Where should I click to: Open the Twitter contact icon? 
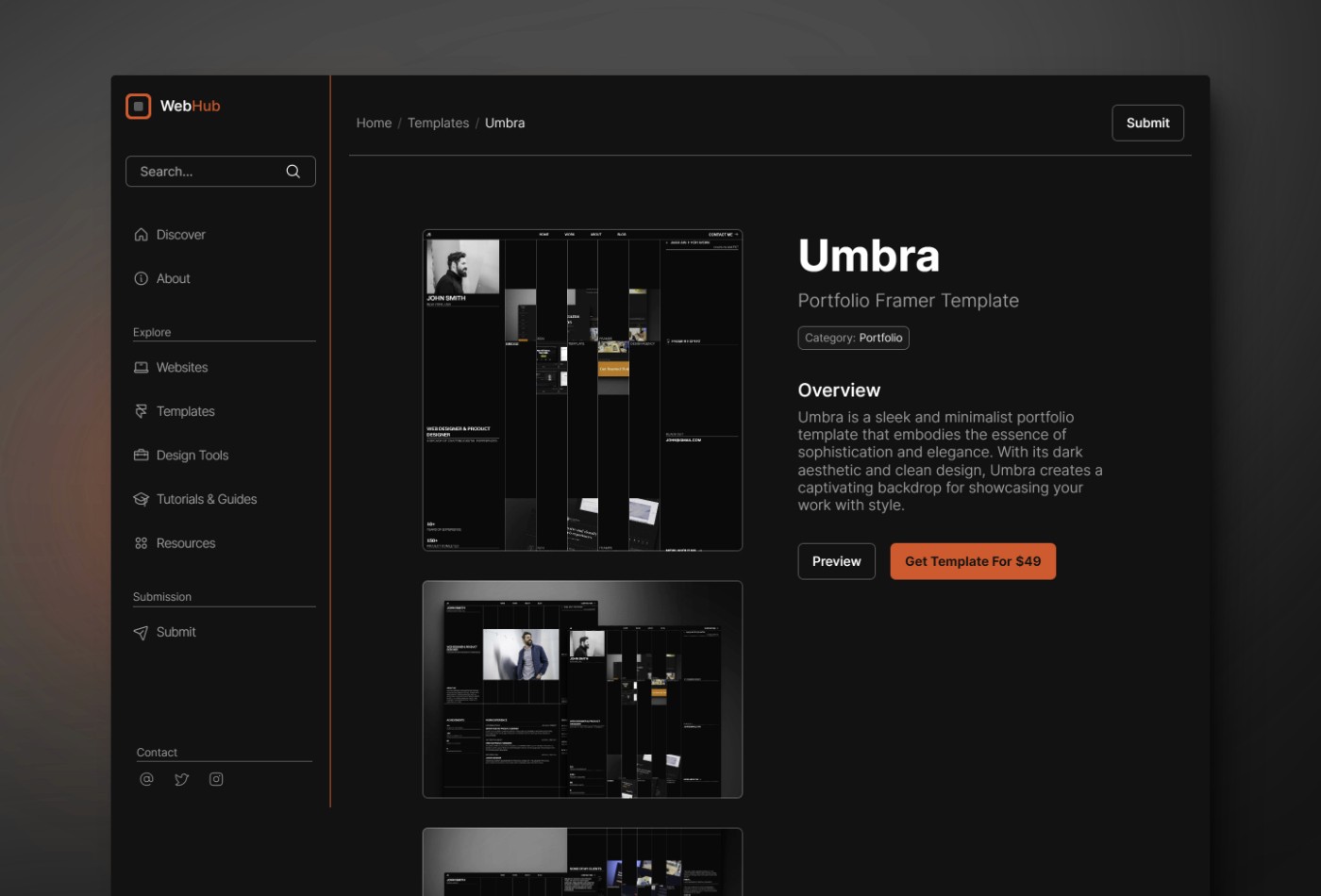point(181,779)
